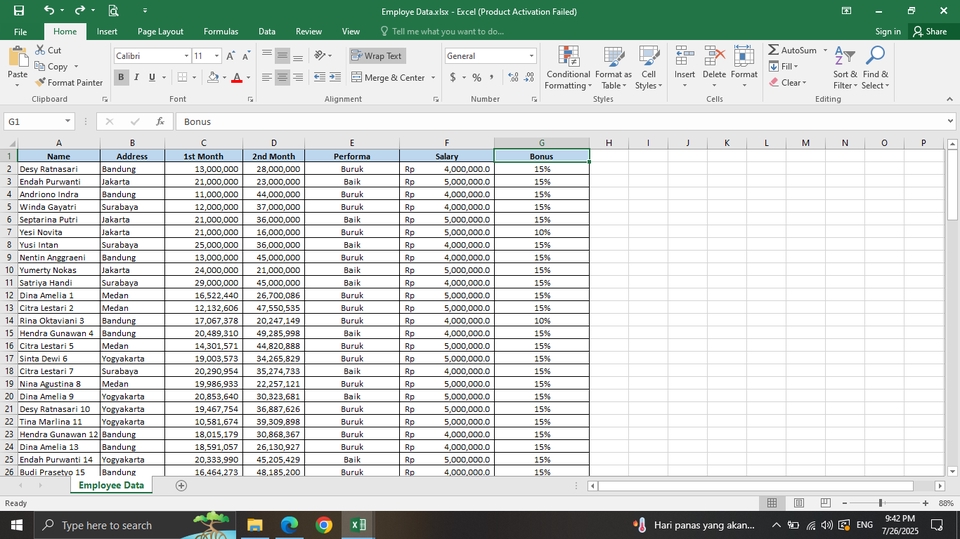960x539 pixels.
Task: Open Google Chrome from the taskbar
Action: click(x=324, y=525)
